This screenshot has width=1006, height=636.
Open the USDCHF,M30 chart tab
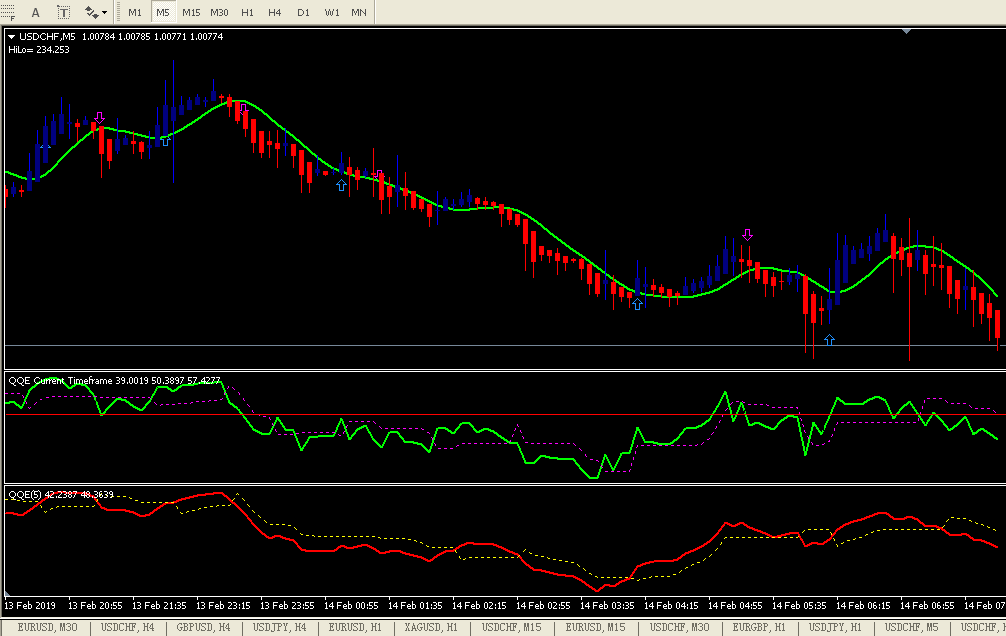(679, 628)
